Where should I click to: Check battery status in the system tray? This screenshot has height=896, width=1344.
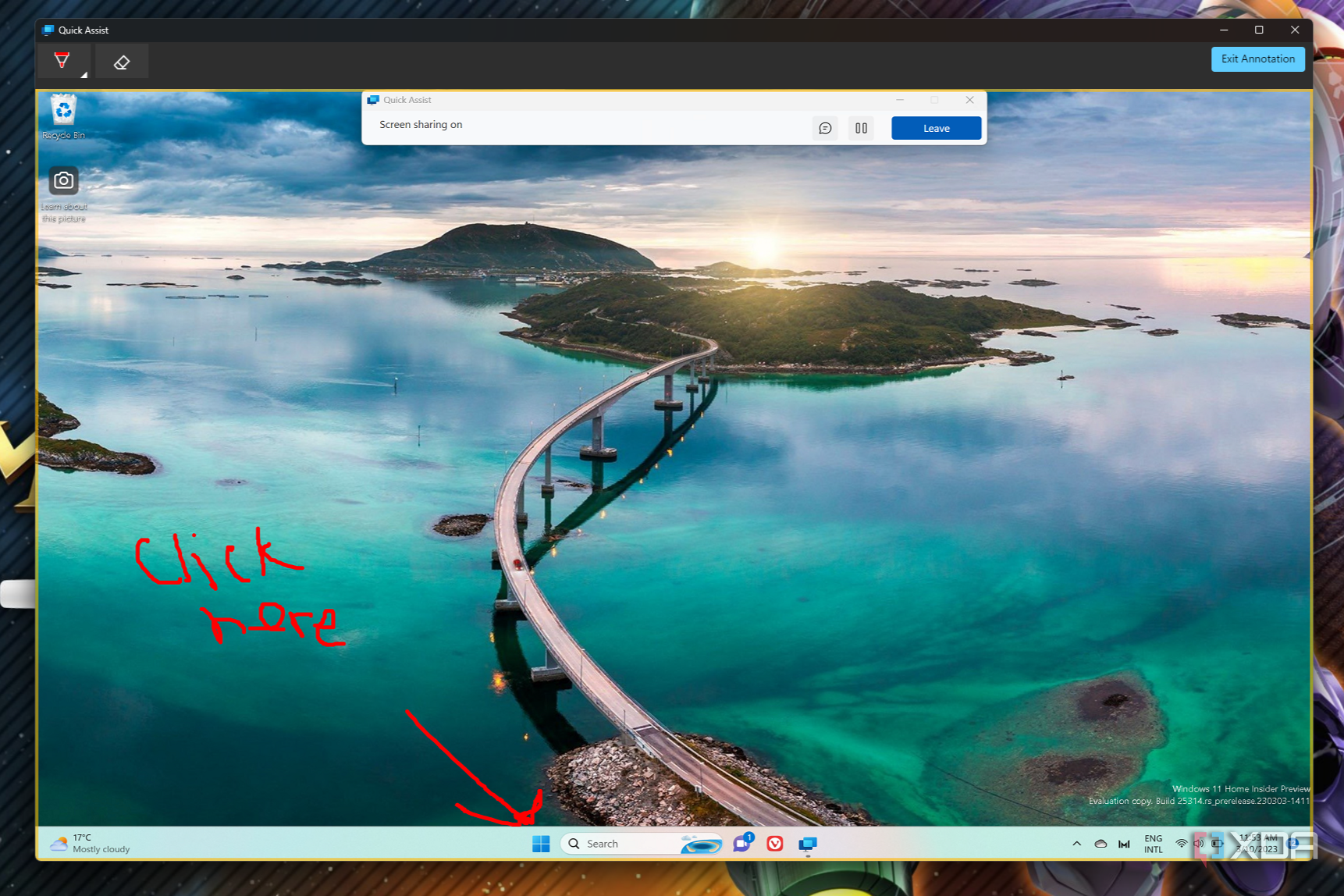1218,844
